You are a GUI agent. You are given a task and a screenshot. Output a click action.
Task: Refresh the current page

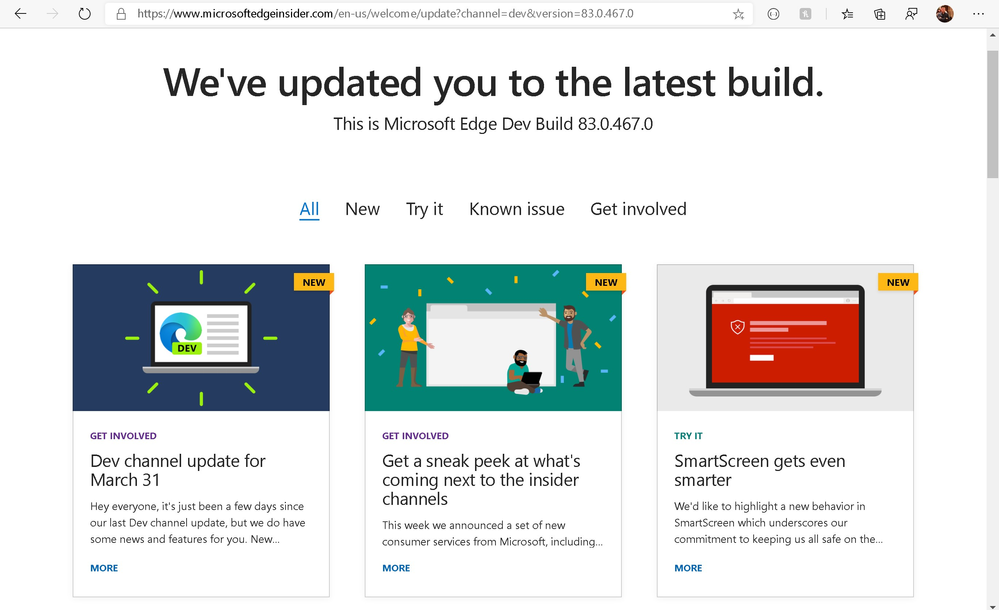pyautogui.click(x=84, y=13)
